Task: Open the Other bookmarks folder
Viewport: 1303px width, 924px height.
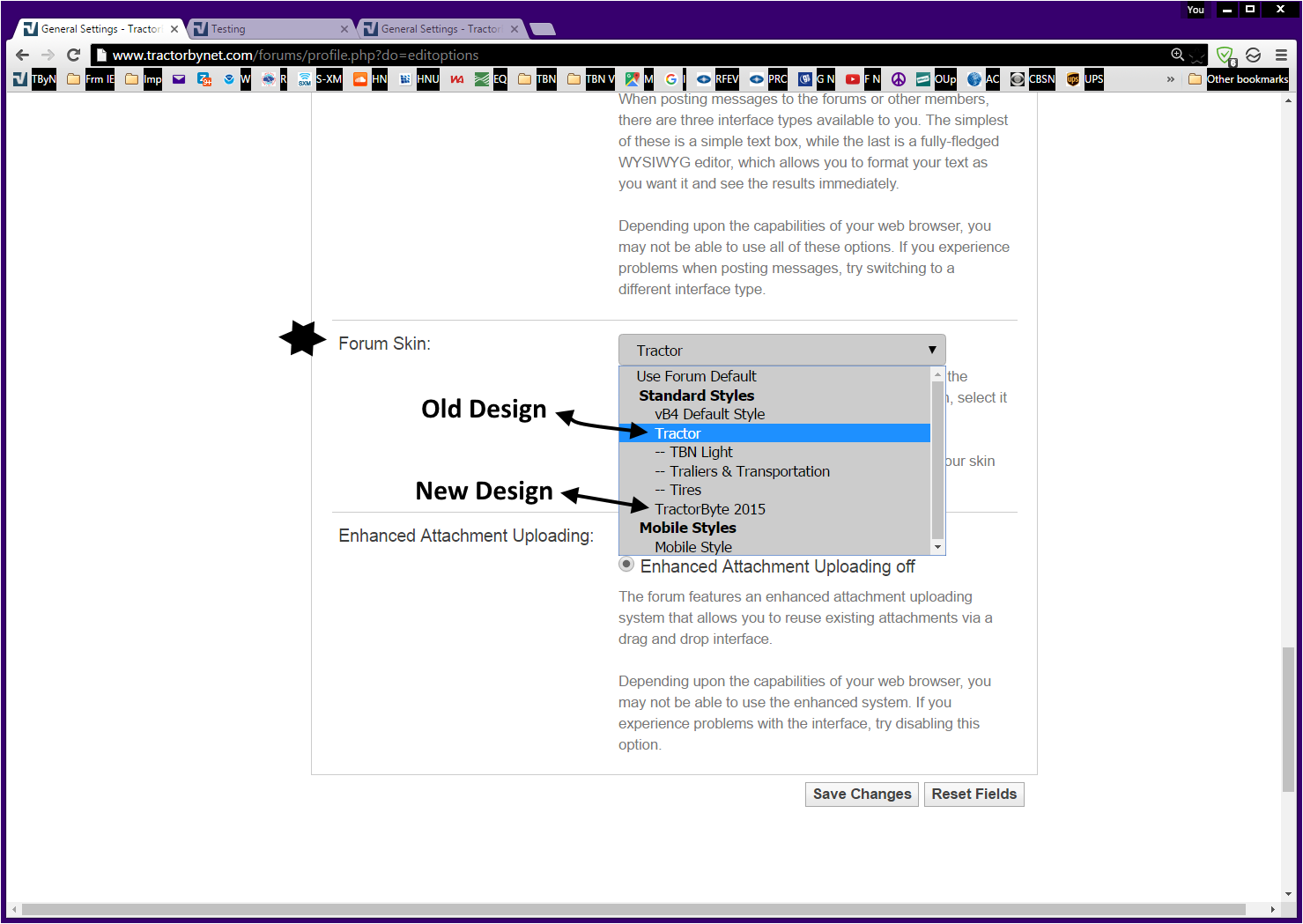Action: [1238, 79]
